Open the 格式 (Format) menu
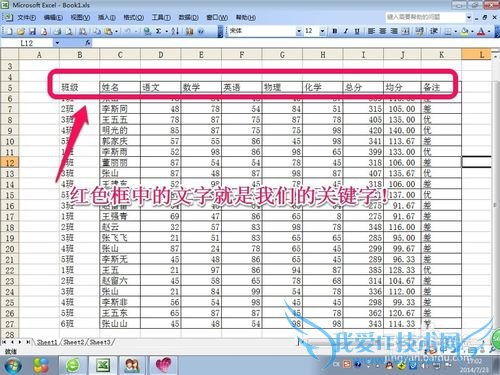This screenshot has height=375, width=500. pos(134,18)
